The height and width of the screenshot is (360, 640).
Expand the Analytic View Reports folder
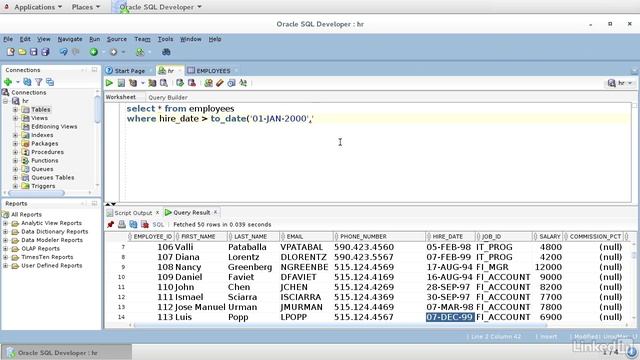click(x=5, y=223)
